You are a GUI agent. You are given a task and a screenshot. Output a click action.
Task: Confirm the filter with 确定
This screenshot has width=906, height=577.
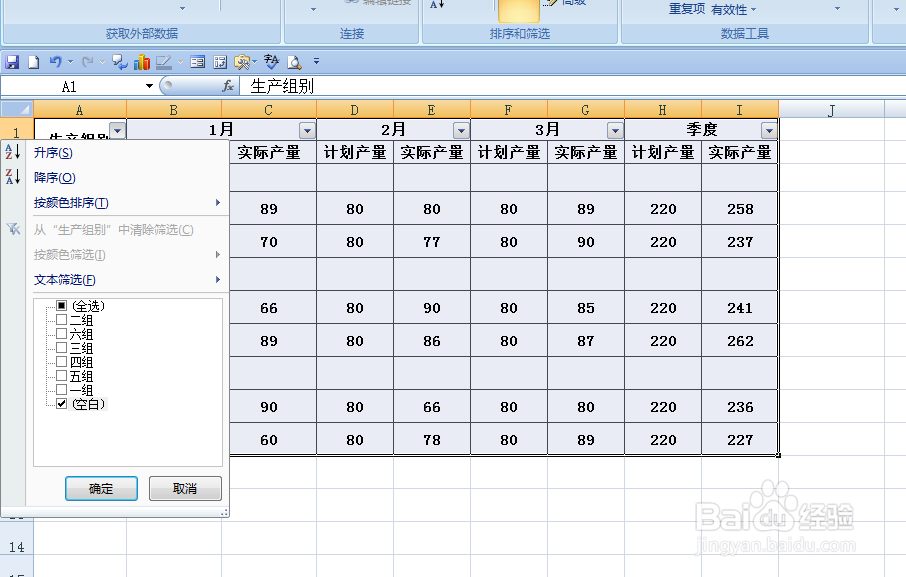point(101,489)
